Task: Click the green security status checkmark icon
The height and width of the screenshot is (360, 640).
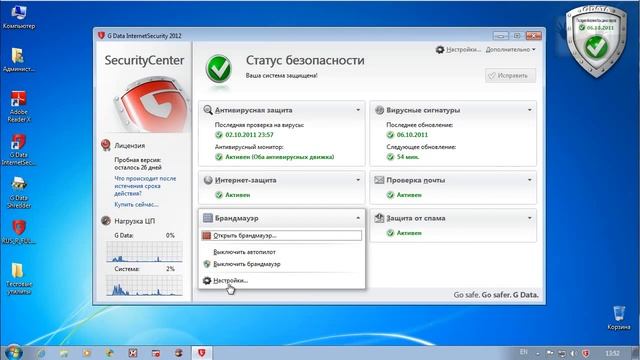Action: pyautogui.click(x=219, y=69)
